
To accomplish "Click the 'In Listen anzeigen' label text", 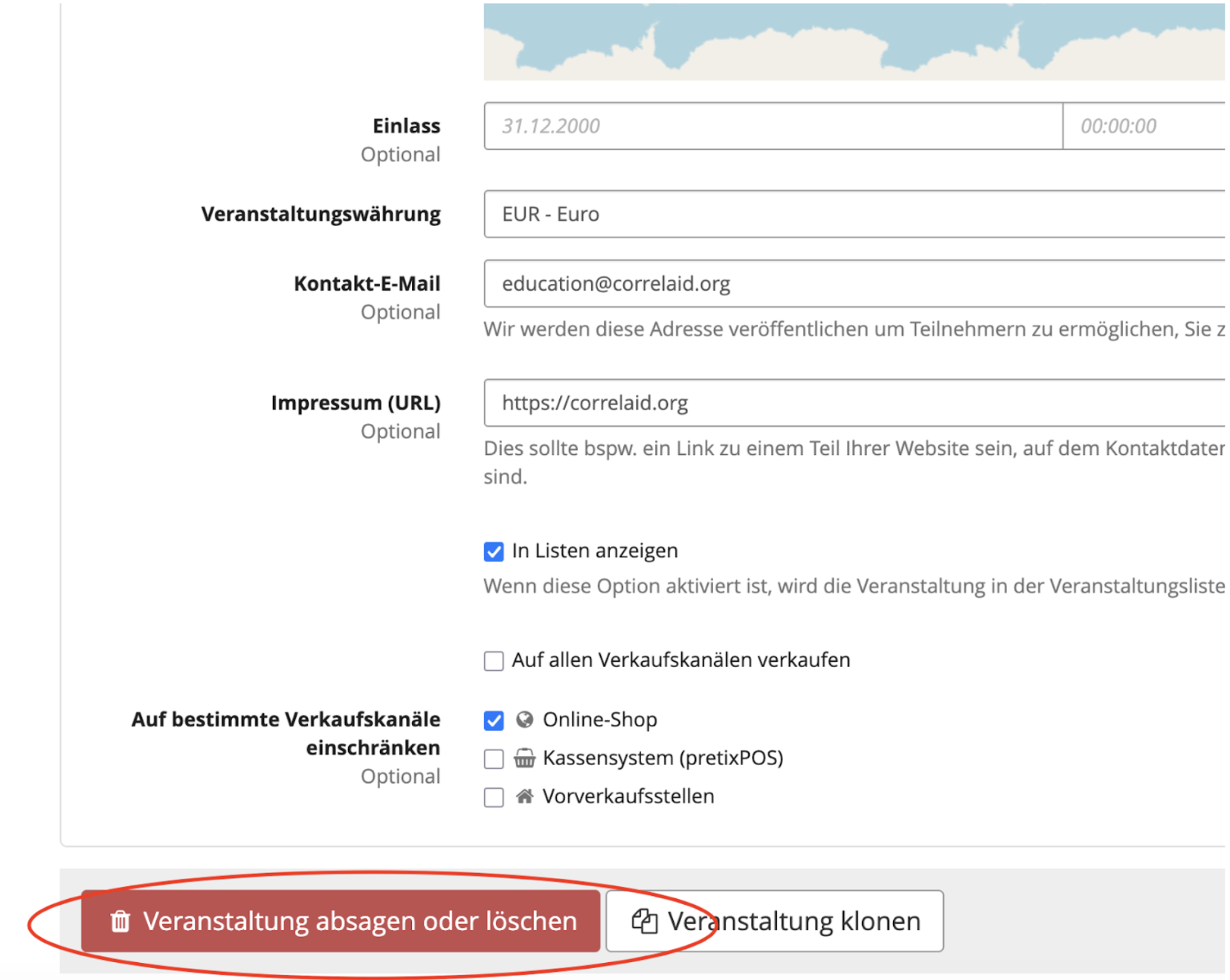I will tap(594, 551).
